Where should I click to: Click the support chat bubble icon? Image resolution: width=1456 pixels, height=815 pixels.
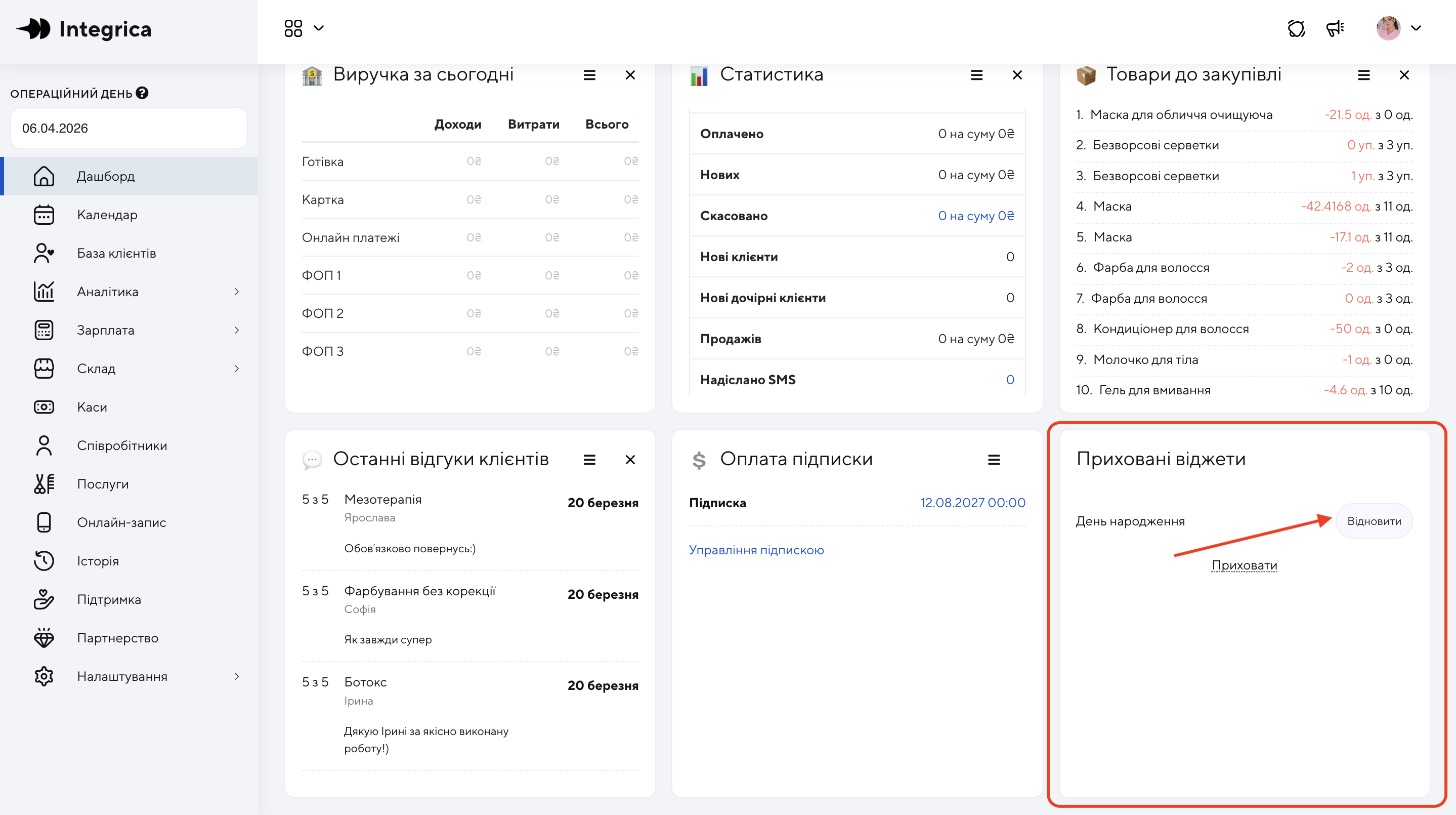pyautogui.click(x=1296, y=28)
